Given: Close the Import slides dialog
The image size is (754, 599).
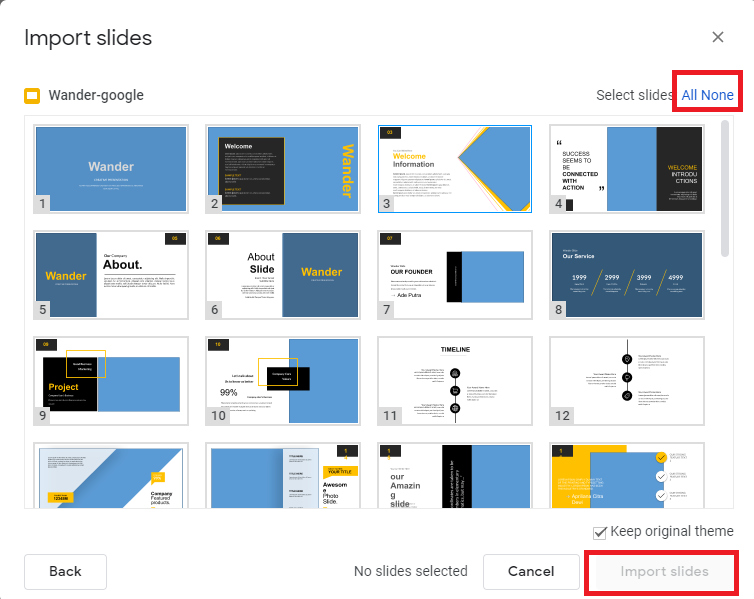Looking at the screenshot, I should (x=717, y=38).
